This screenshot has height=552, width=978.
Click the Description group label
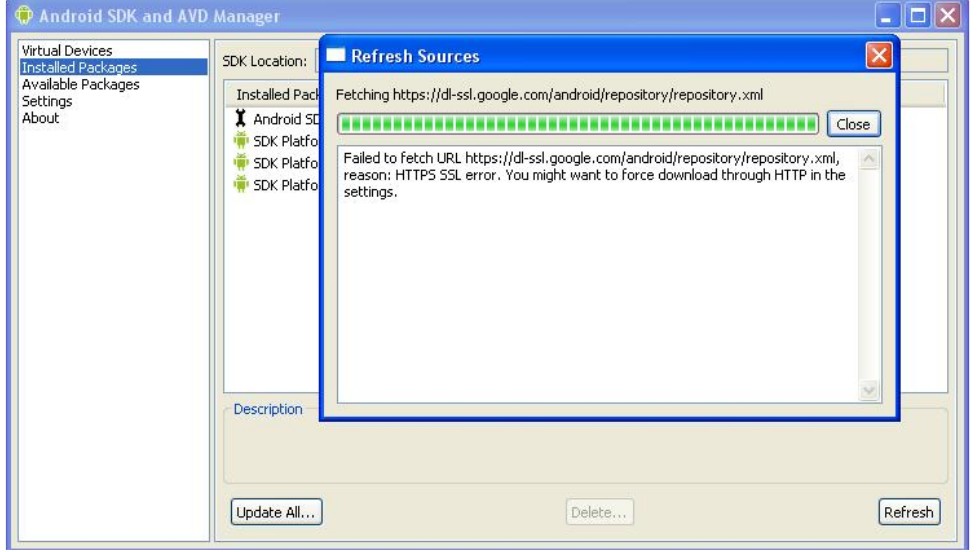click(268, 409)
